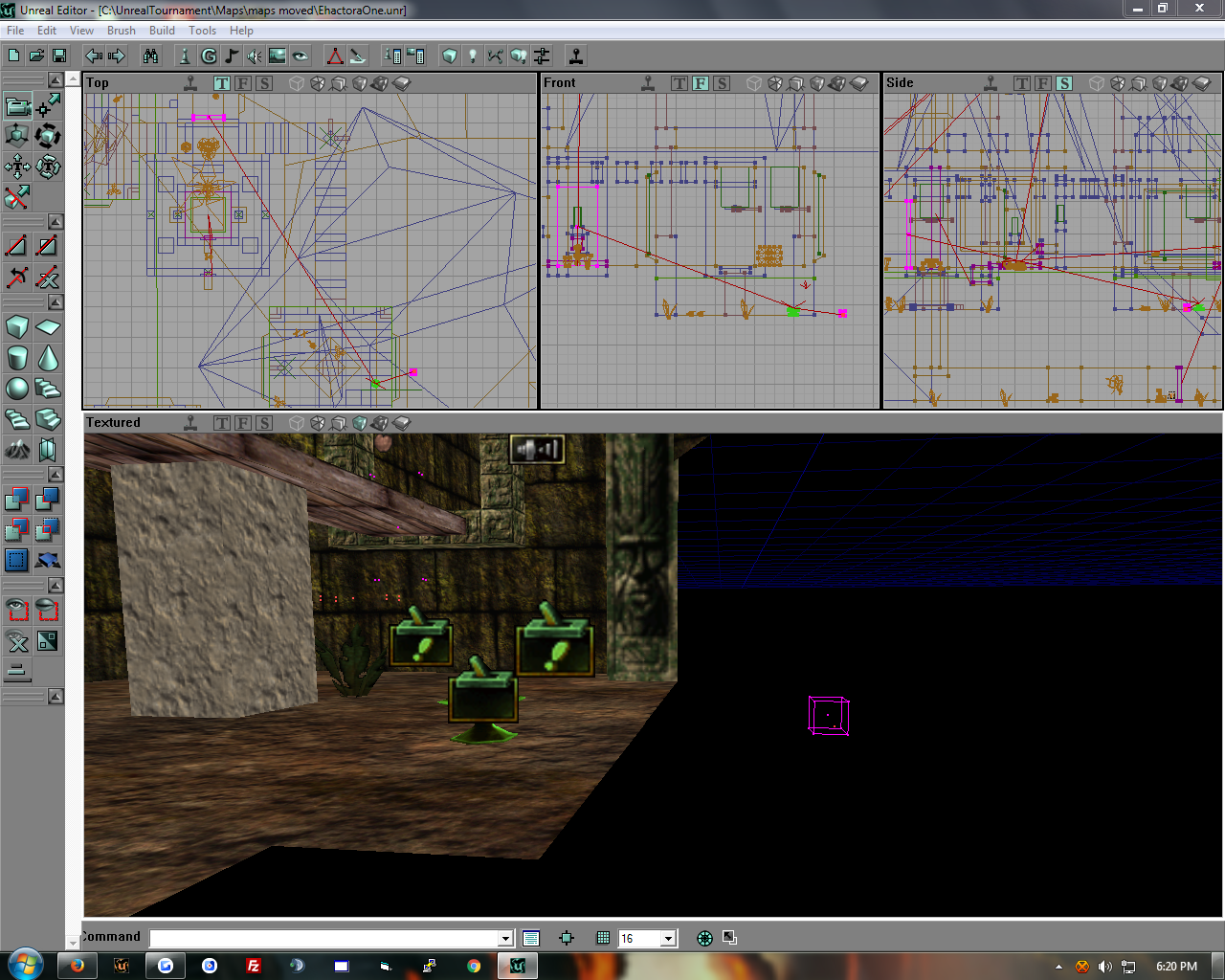The width and height of the screenshot is (1225, 980).
Task: Click into the Command input field
Action: click(323, 939)
